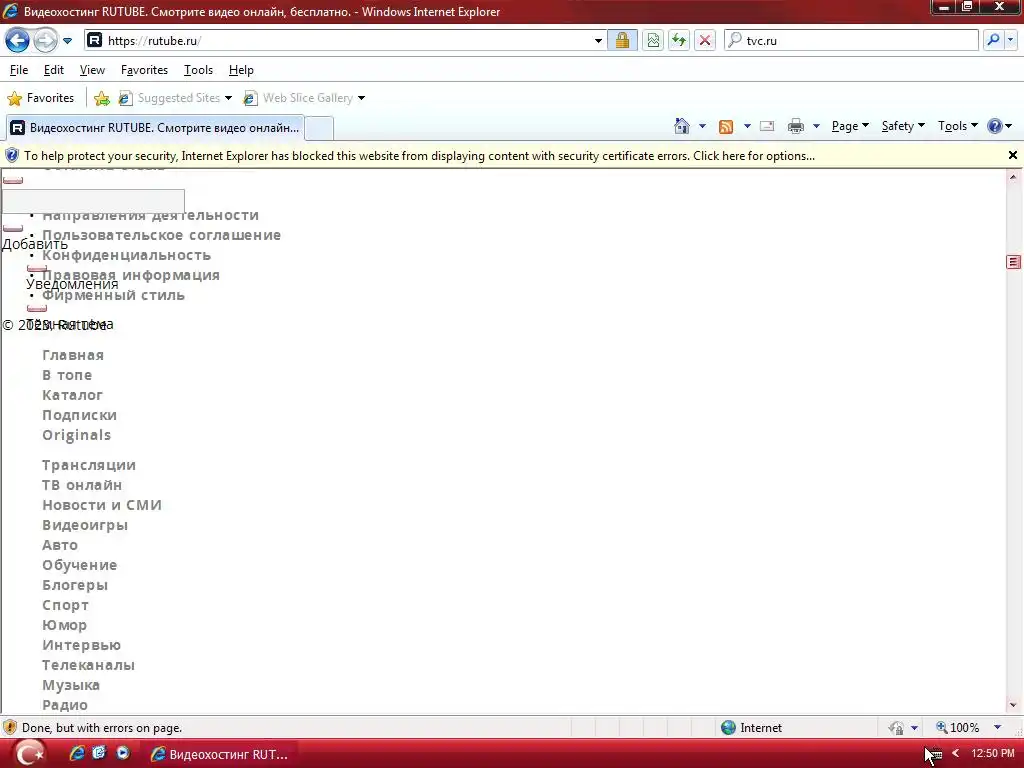Viewport: 1024px width, 768px height.
Task: Click the Security Report padlock icon
Action: tap(622, 40)
